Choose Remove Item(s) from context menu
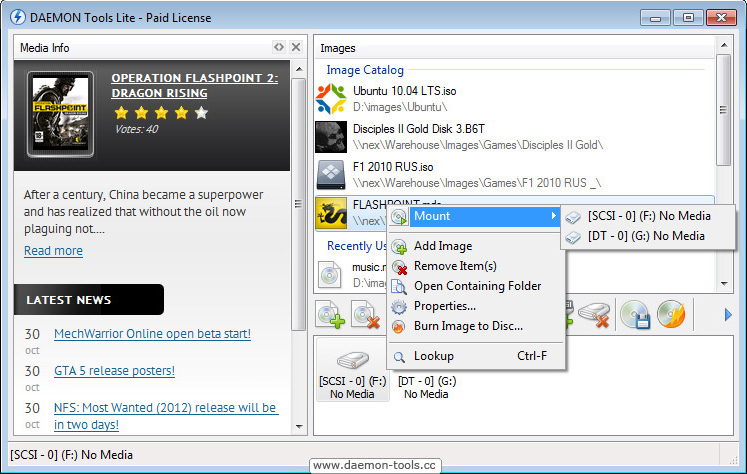The height and width of the screenshot is (474, 747). pos(475,266)
